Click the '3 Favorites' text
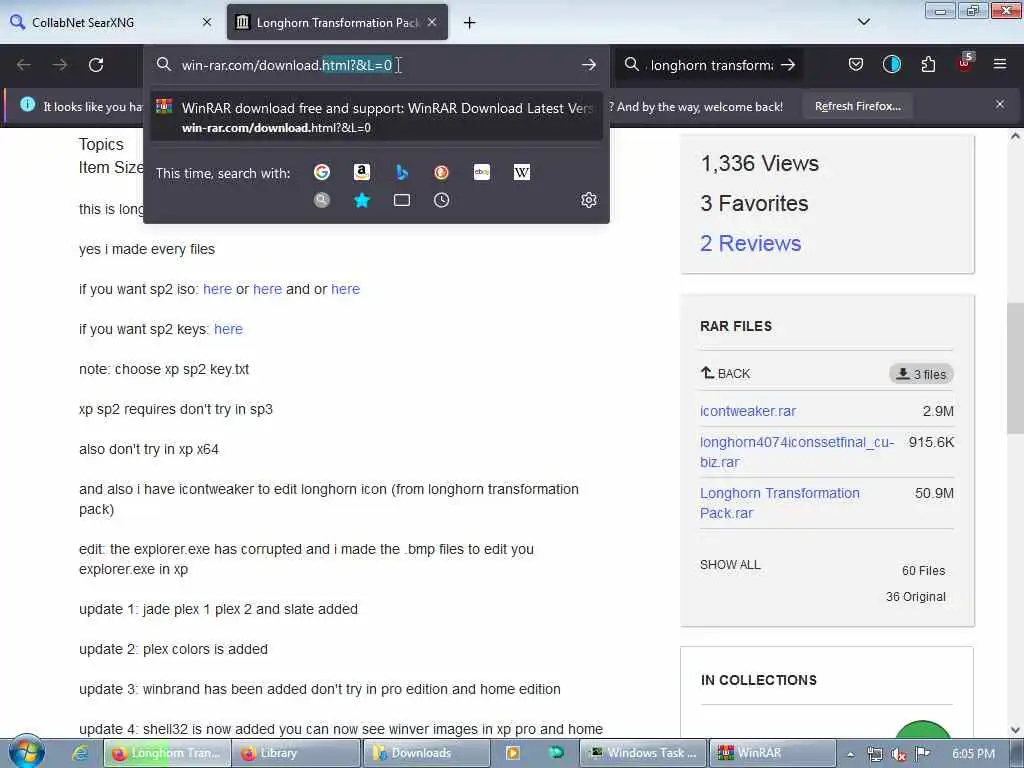 pyautogui.click(x=754, y=203)
